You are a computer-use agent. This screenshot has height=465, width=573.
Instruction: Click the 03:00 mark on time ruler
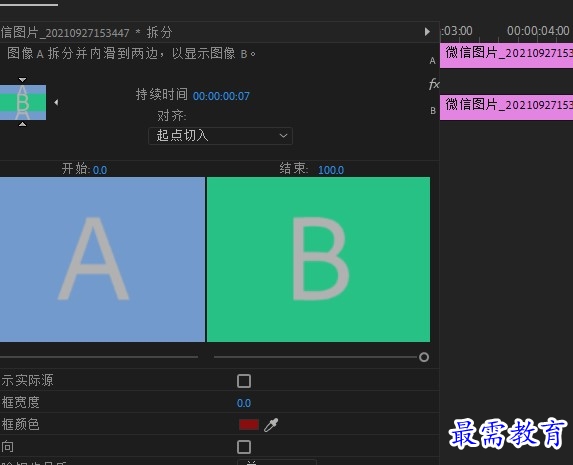pos(457,31)
